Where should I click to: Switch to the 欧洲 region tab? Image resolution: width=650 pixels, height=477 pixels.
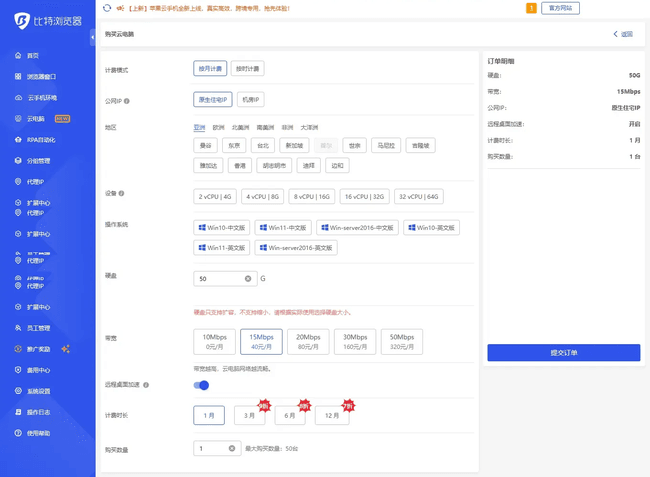[x=218, y=127]
